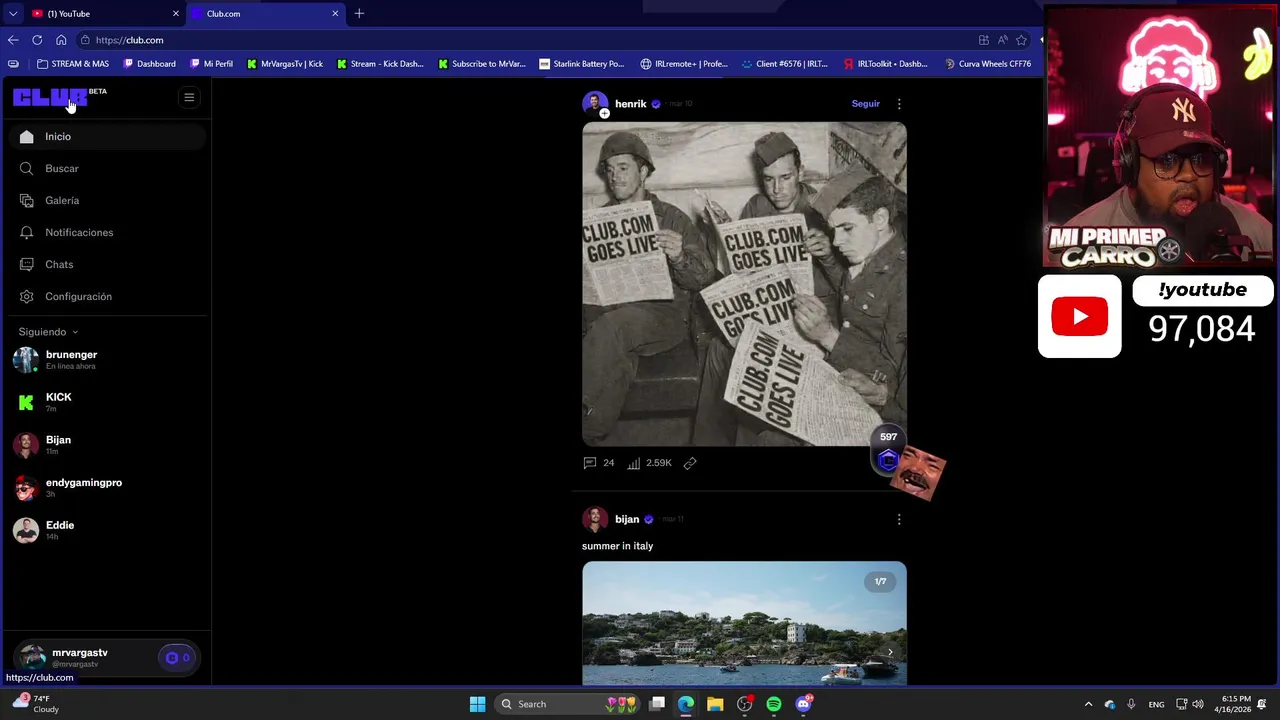
Task: Open henrik's username link
Action: [630, 104]
